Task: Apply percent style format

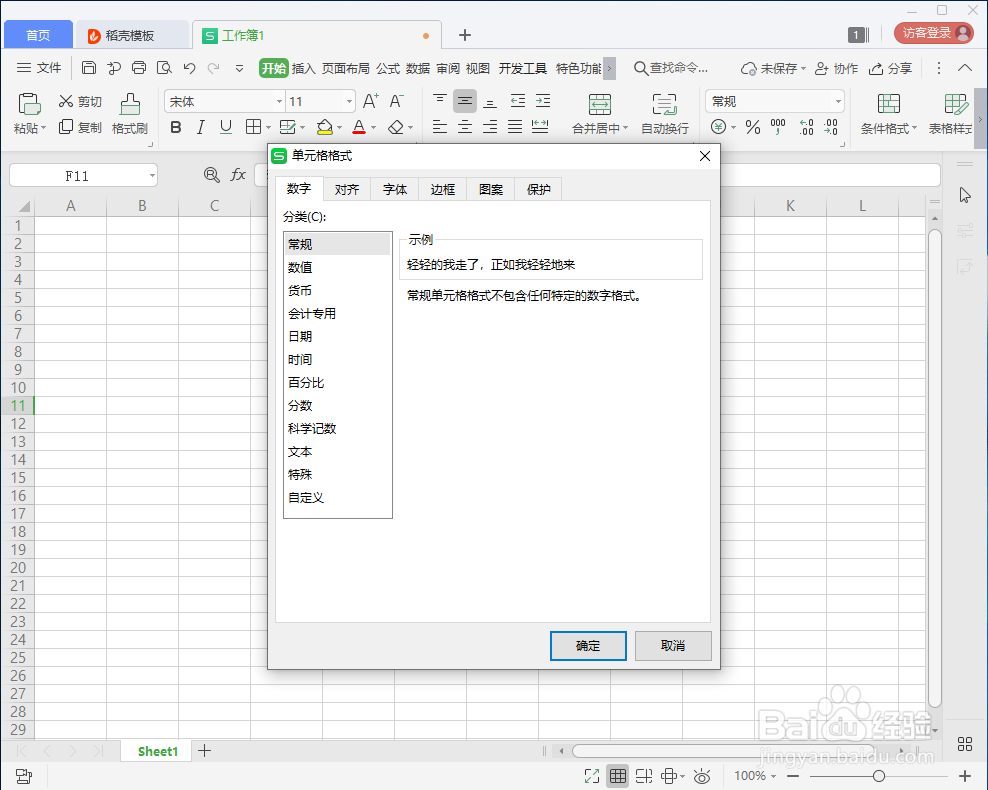Action: pos(752,127)
